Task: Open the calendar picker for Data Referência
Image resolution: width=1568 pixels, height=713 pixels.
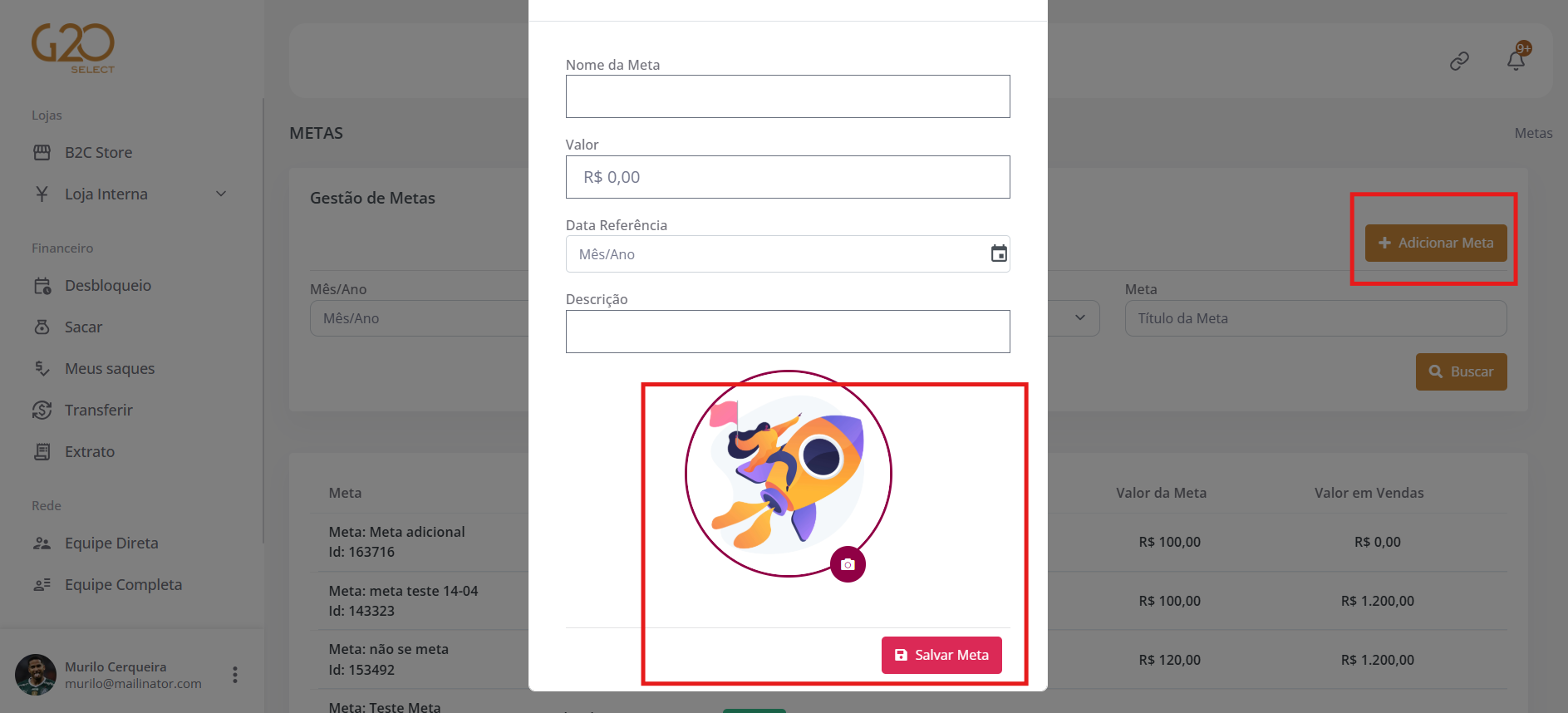Action: 999,254
